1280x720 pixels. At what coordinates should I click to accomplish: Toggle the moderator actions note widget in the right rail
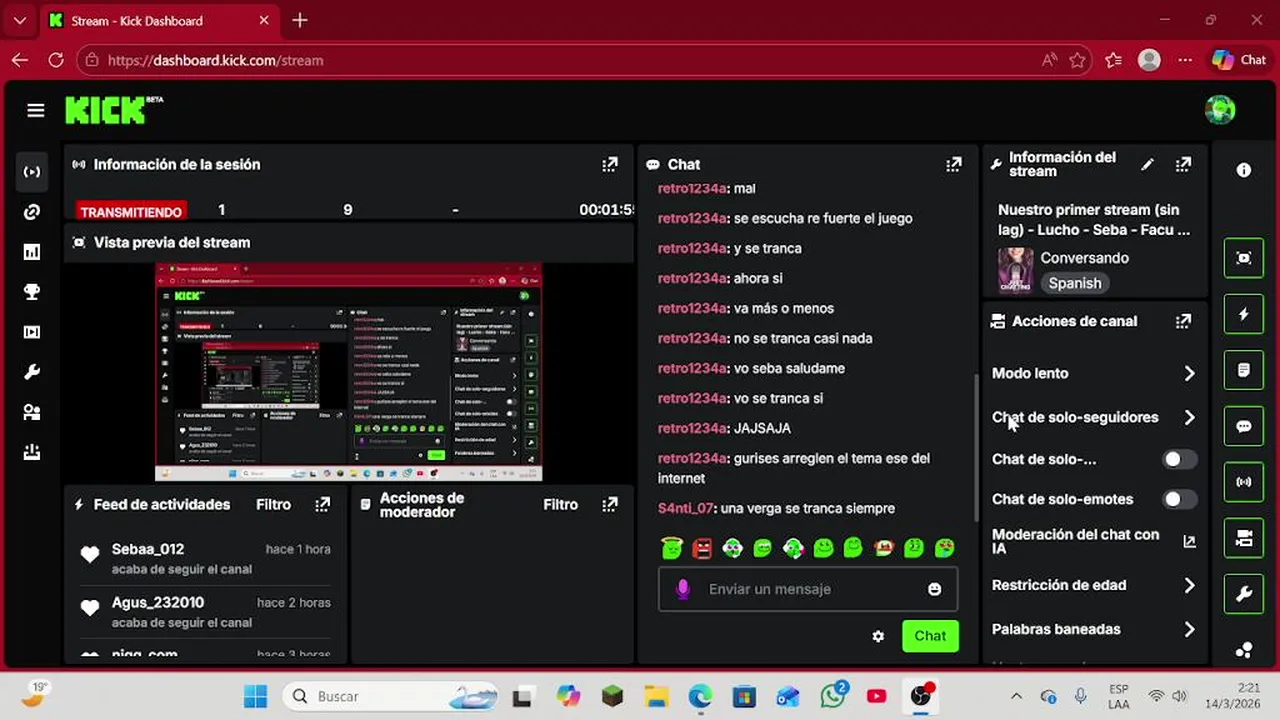(1244, 370)
